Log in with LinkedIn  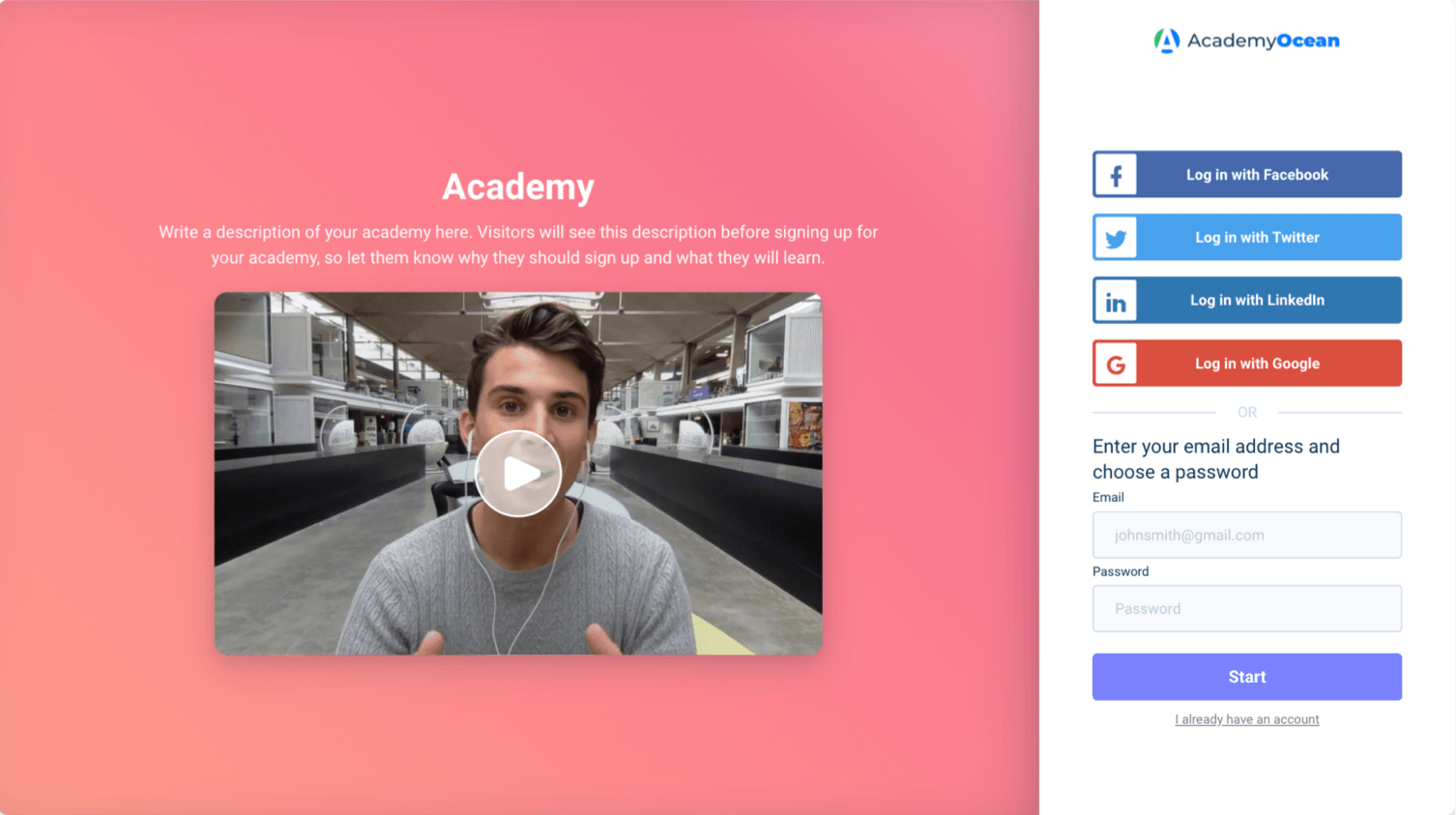1257,300
